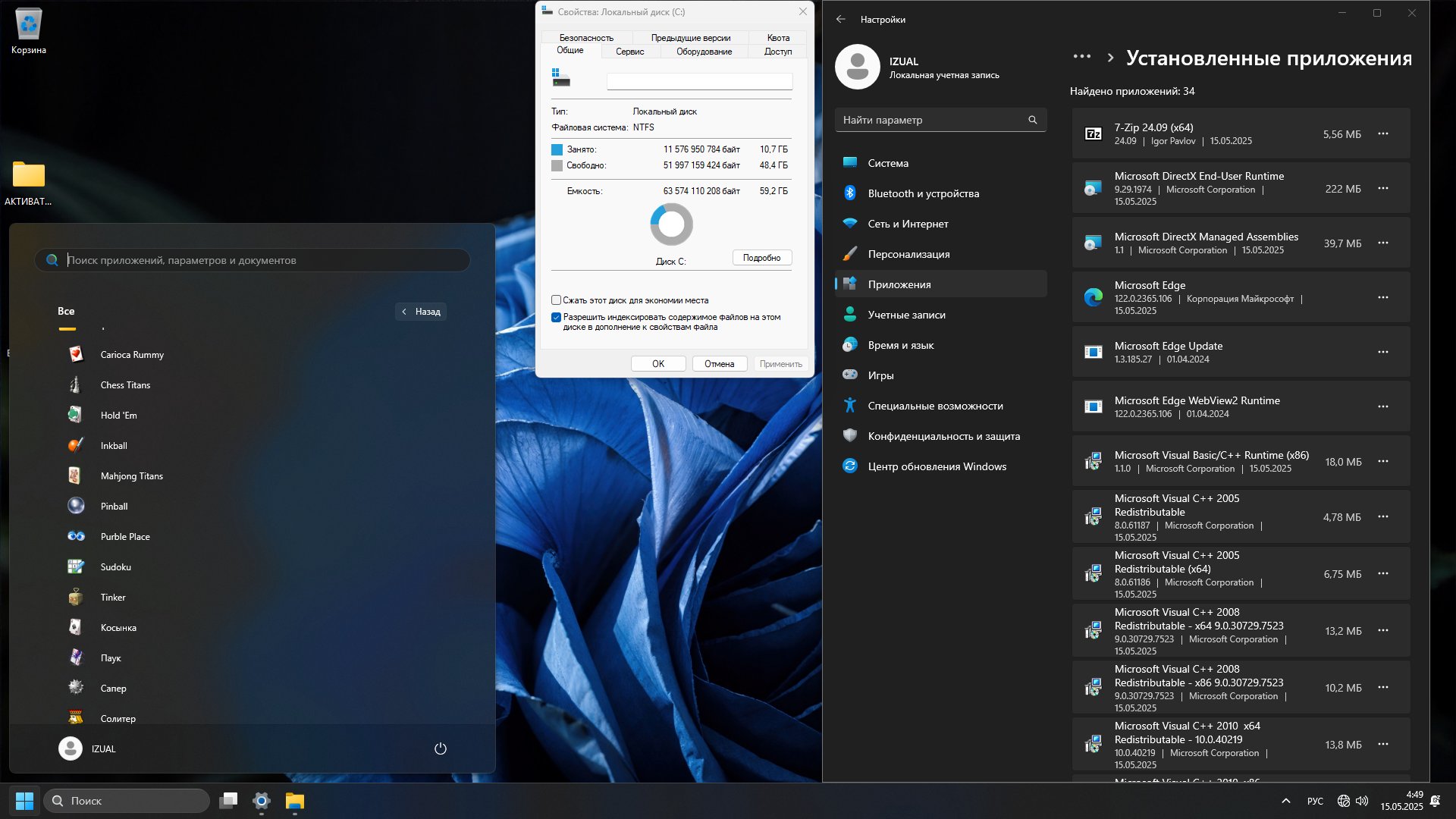Switch to the Безопасность tab
Image resolution: width=1456 pixels, height=819 pixels.
(x=586, y=38)
